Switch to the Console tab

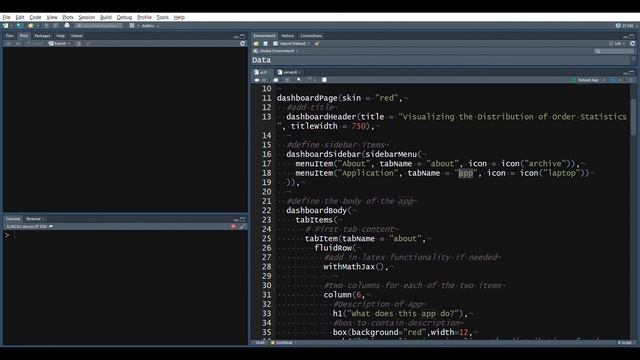coord(13,219)
